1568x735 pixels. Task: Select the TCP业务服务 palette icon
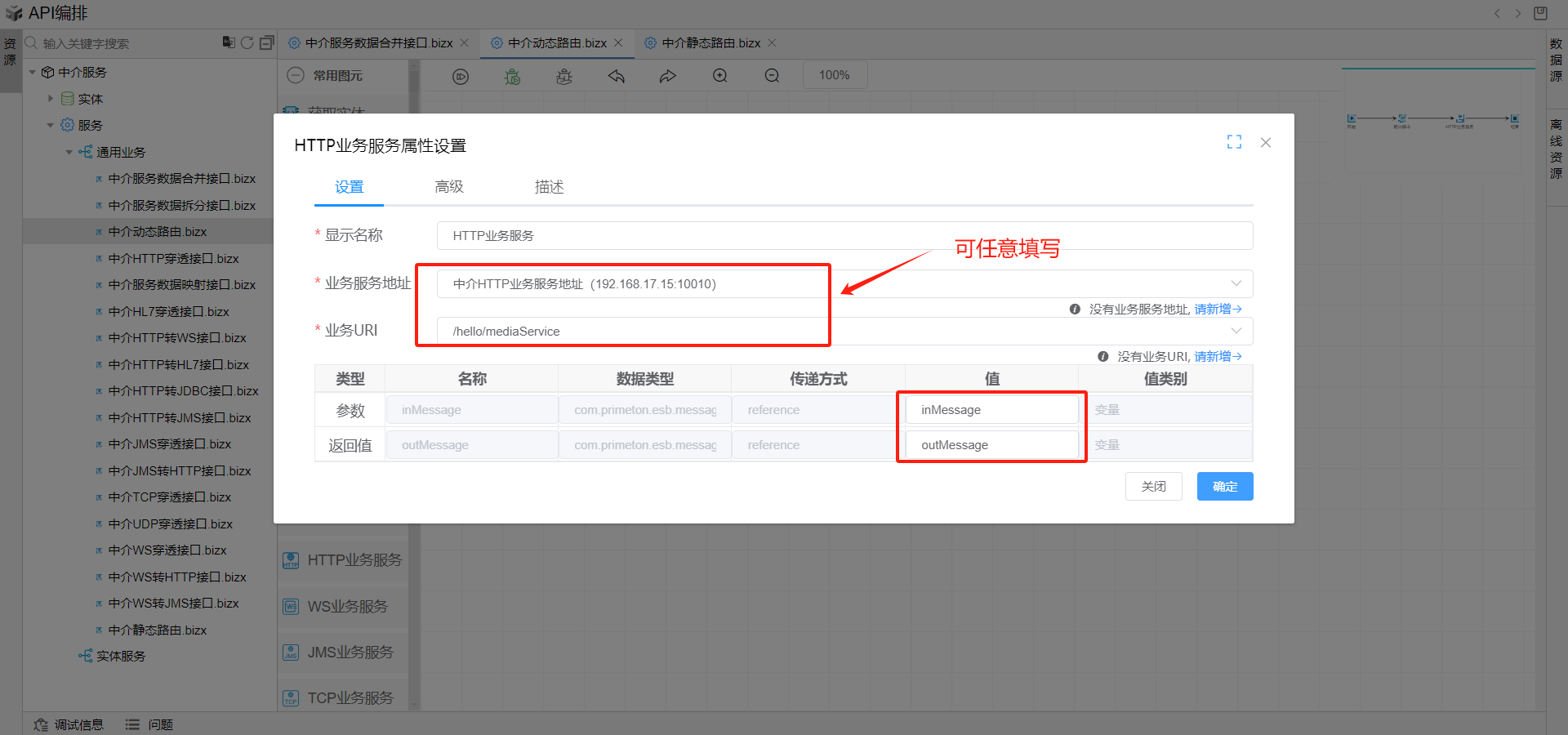click(291, 698)
